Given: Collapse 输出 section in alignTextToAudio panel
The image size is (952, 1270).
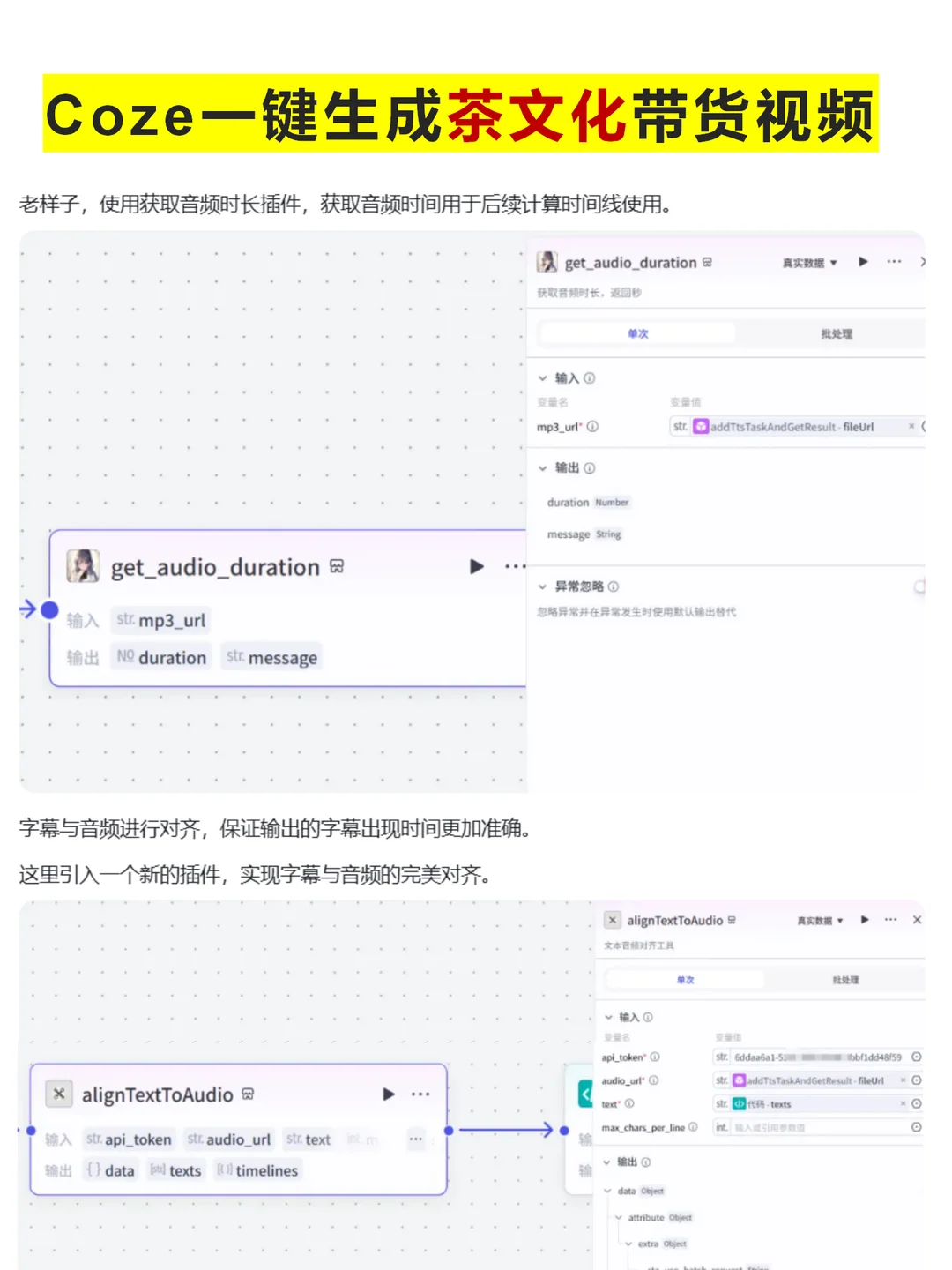Looking at the screenshot, I should [x=606, y=1162].
